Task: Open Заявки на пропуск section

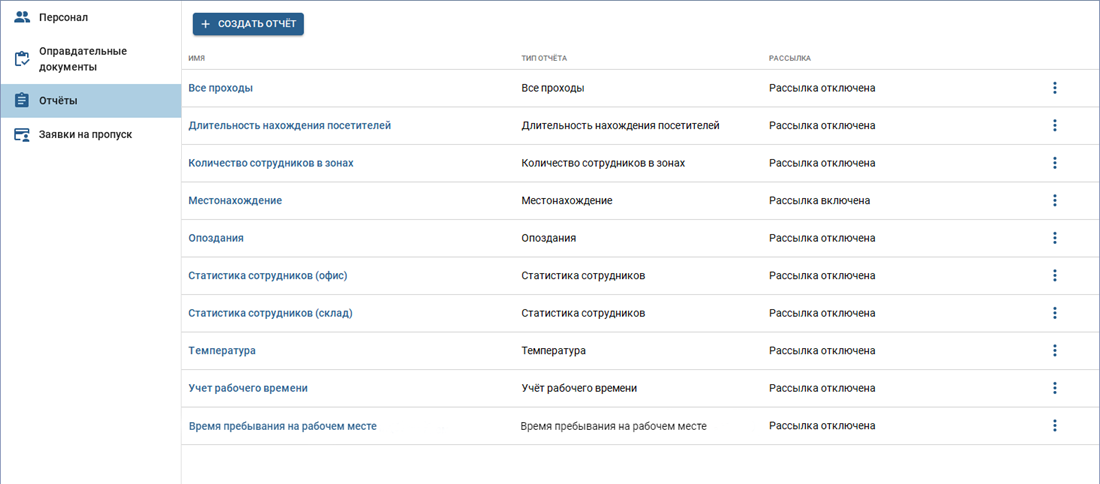Action: coord(85,134)
